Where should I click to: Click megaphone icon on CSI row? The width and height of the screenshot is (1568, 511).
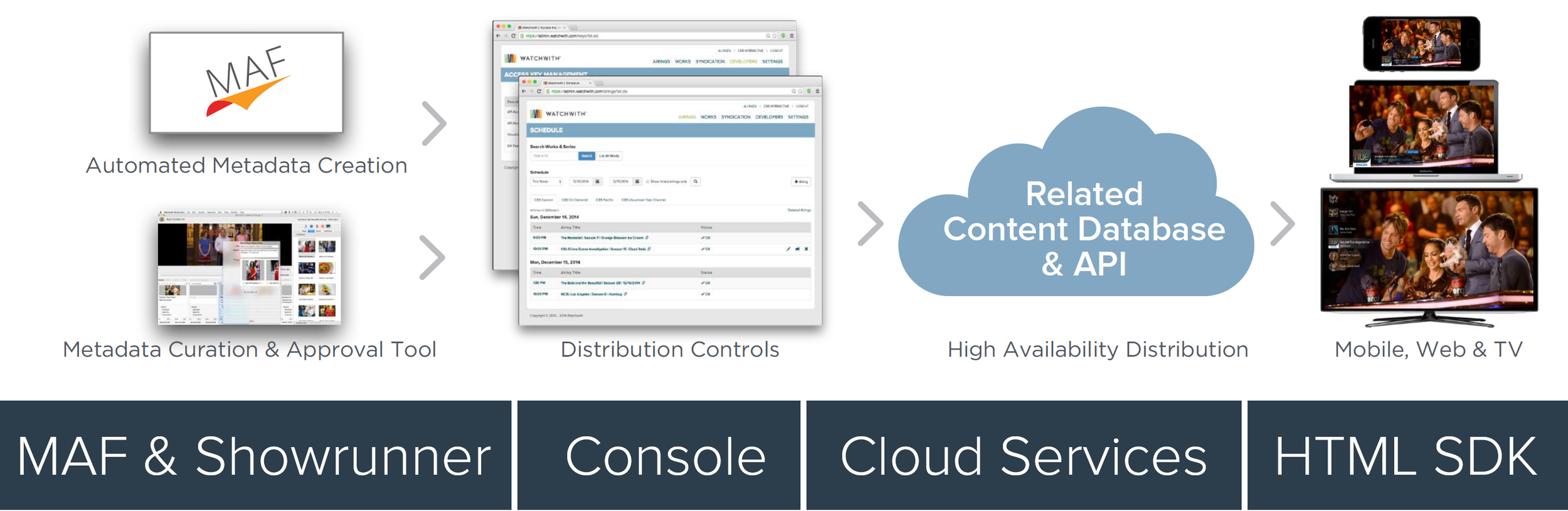point(797,249)
